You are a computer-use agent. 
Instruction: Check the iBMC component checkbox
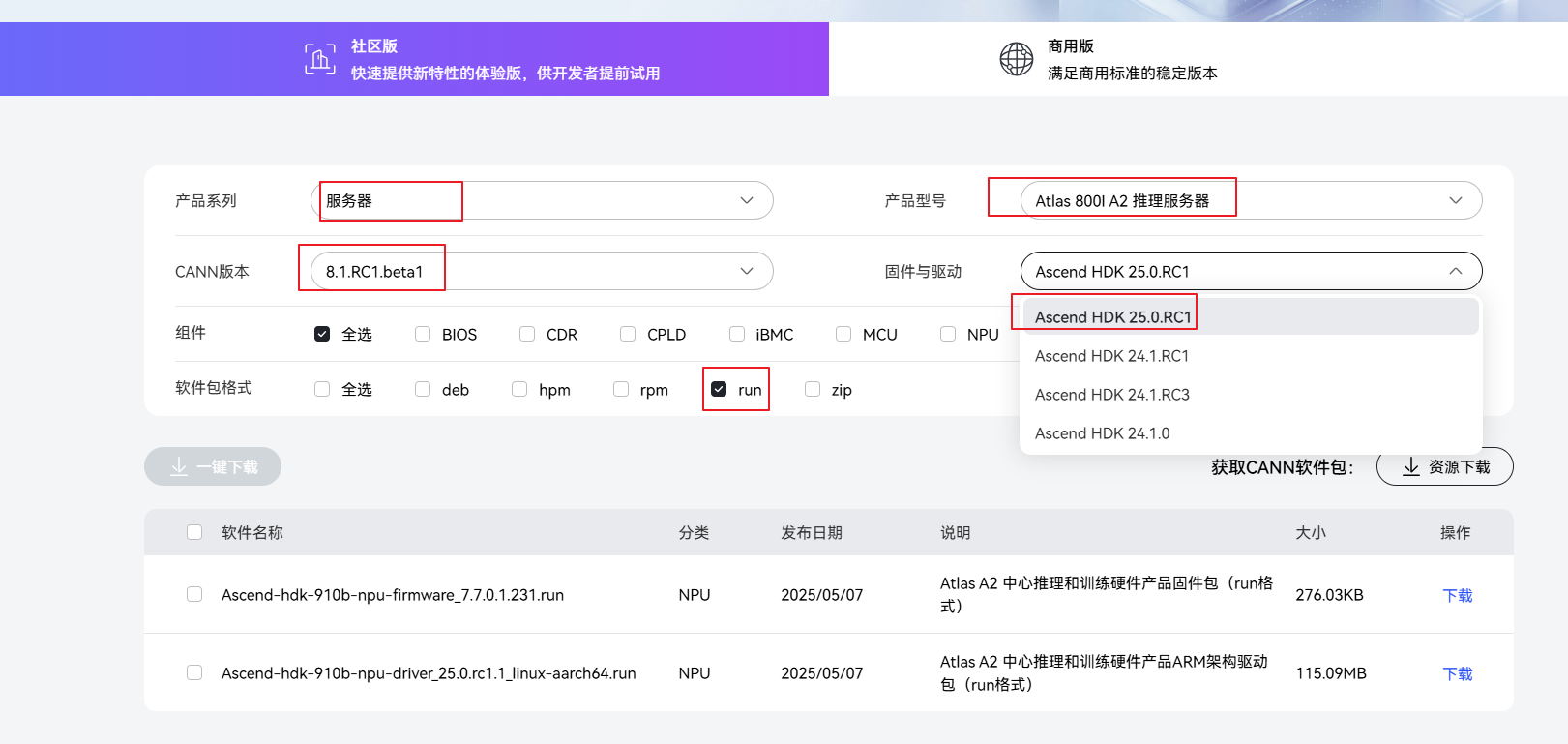(737, 334)
